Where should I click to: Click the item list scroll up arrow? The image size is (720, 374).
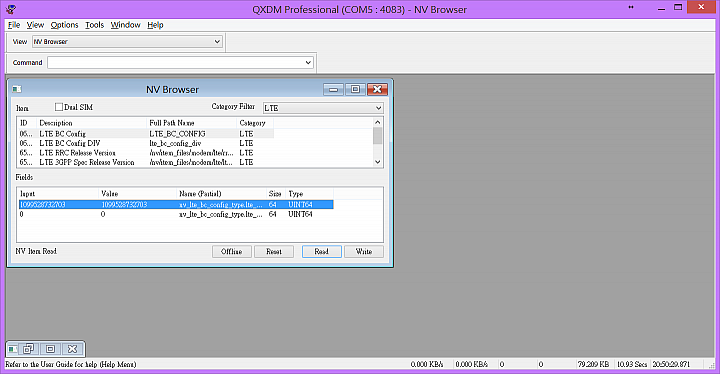point(377,122)
